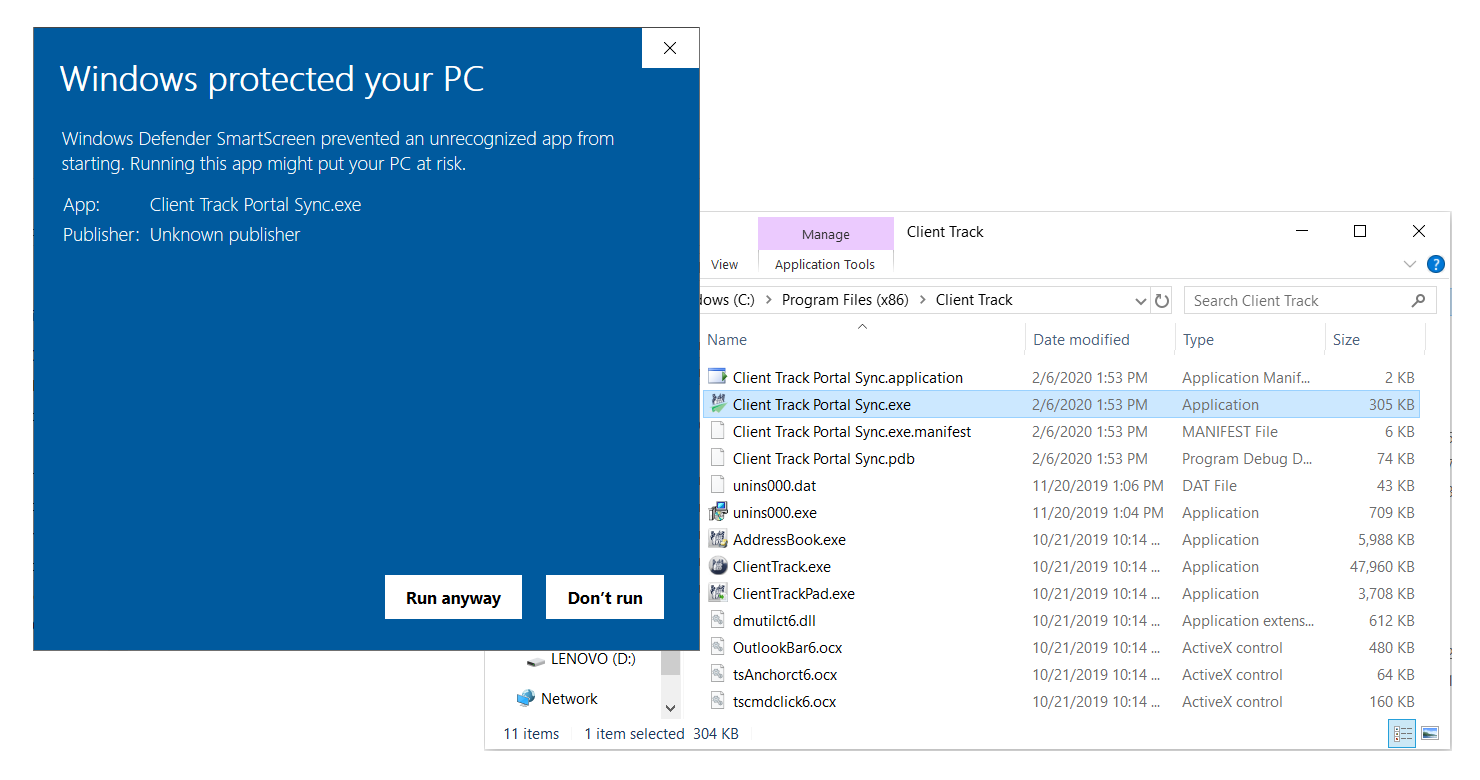Click the magnifier icon in Search Client Track
Screen dimensions: 1480x780
point(1417,300)
